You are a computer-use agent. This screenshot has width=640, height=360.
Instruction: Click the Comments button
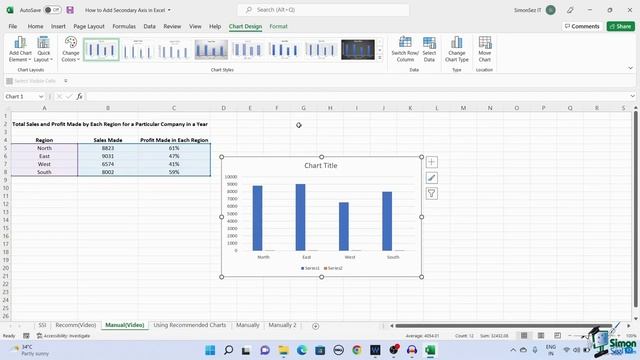[582, 26]
